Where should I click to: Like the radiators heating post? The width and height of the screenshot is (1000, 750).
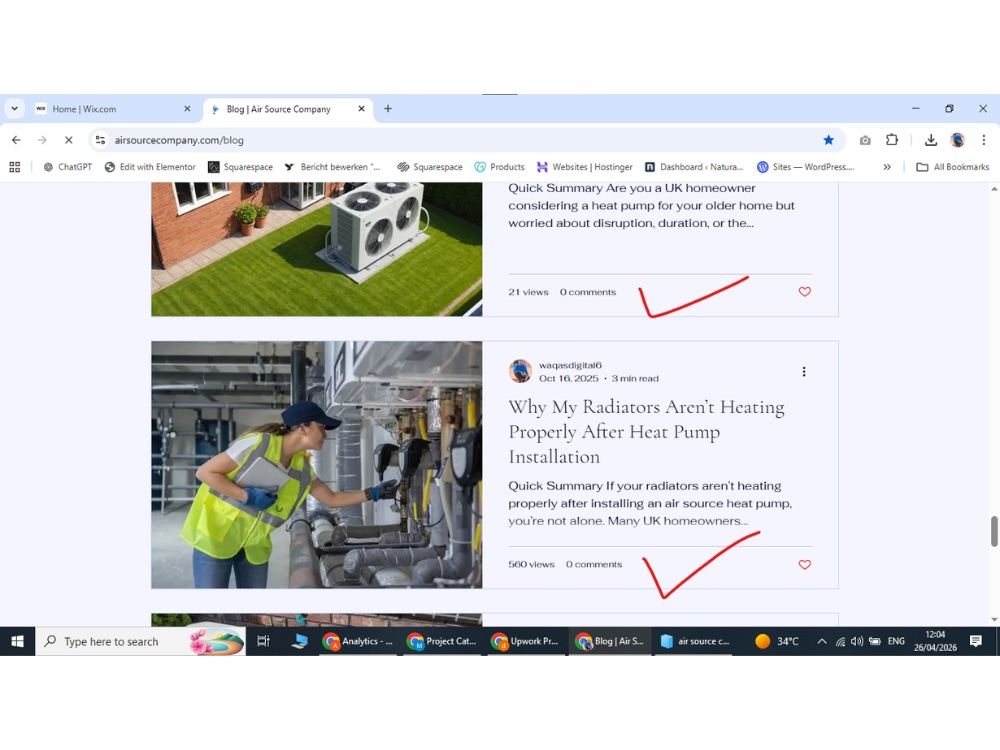point(804,564)
